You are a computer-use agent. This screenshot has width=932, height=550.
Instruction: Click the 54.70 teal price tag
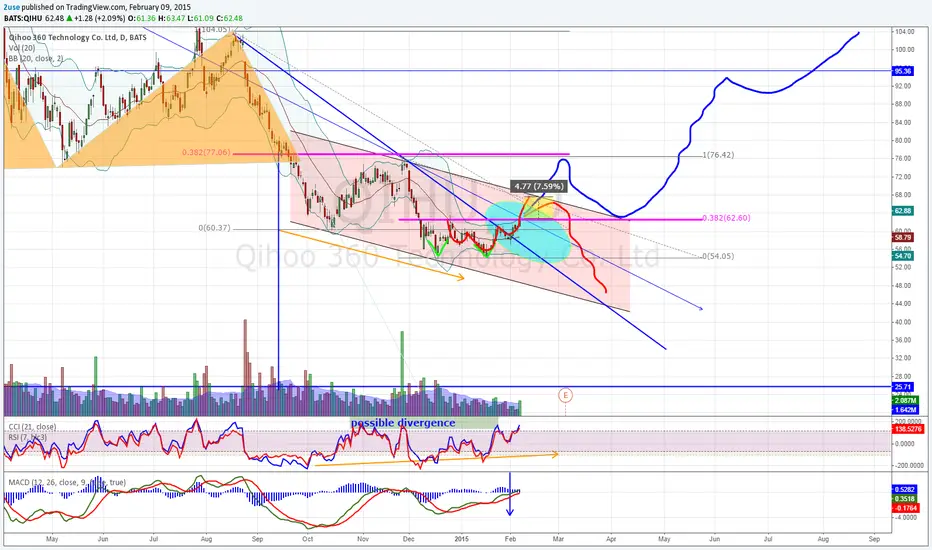point(903,256)
